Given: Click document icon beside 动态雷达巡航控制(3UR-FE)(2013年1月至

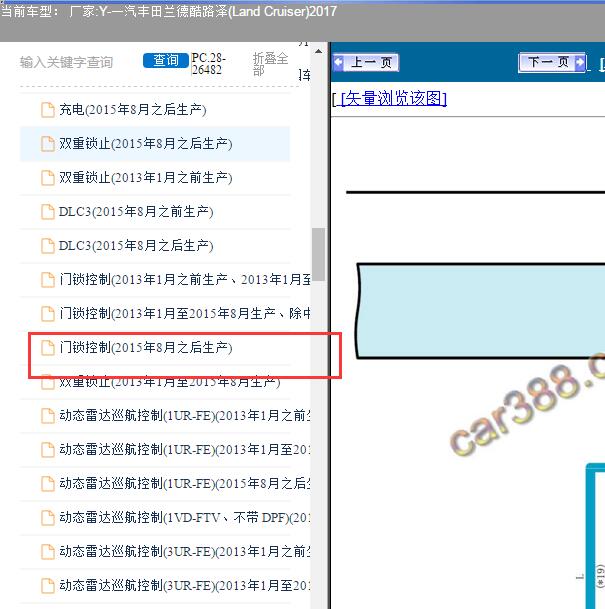Looking at the screenshot, I should pyautogui.click(x=48, y=586).
